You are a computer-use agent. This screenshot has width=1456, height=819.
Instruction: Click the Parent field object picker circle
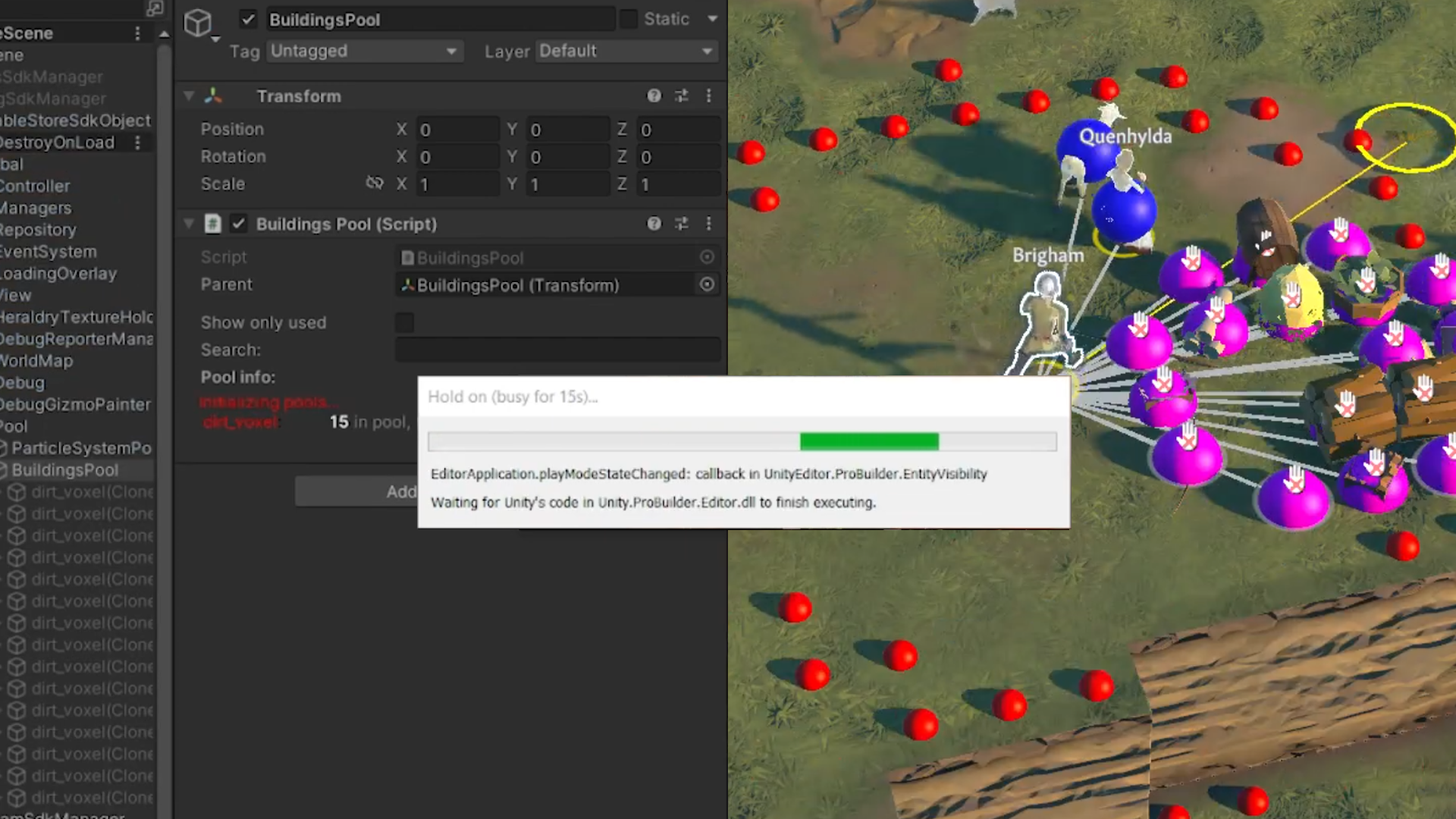click(707, 284)
